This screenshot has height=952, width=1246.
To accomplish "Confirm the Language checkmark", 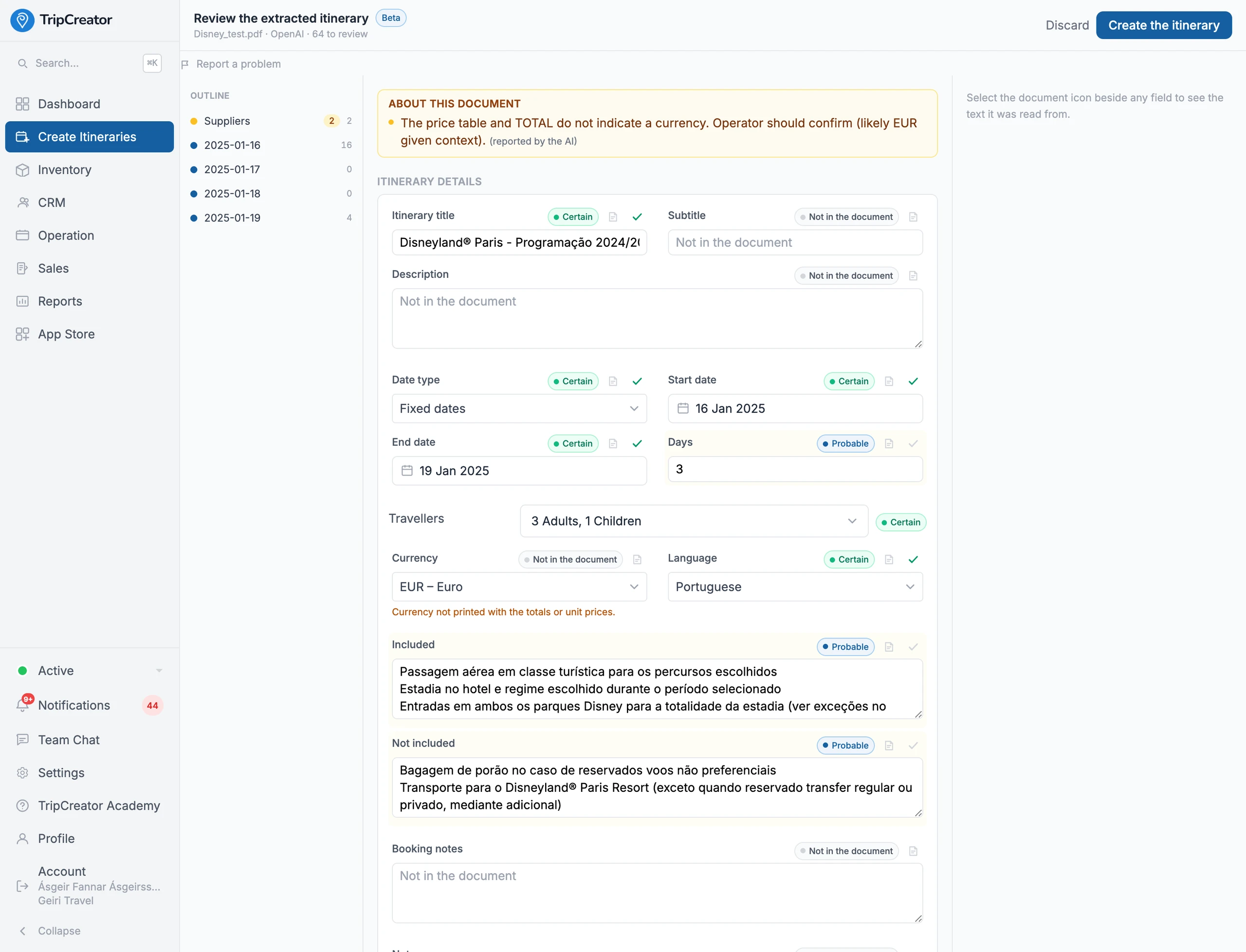I will [x=913, y=560].
